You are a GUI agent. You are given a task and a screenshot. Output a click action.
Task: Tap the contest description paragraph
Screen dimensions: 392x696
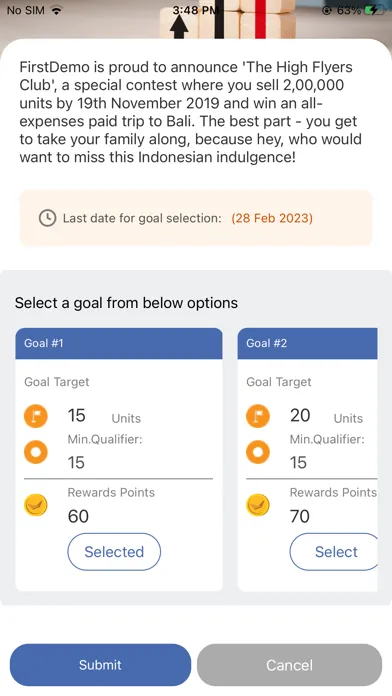(191, 112)
